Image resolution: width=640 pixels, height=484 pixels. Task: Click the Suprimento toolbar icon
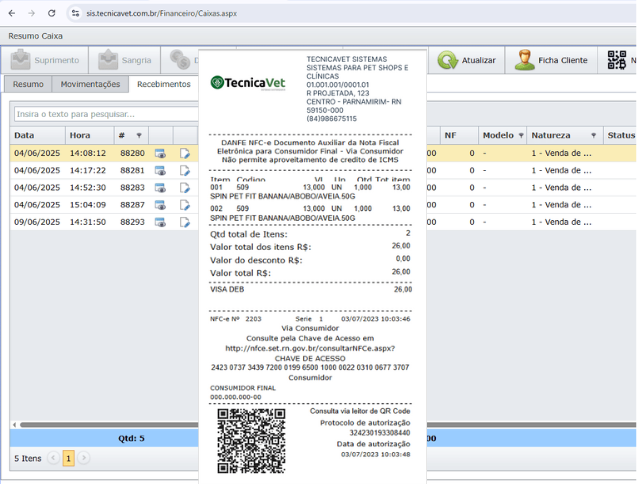[x=22, y=60]
